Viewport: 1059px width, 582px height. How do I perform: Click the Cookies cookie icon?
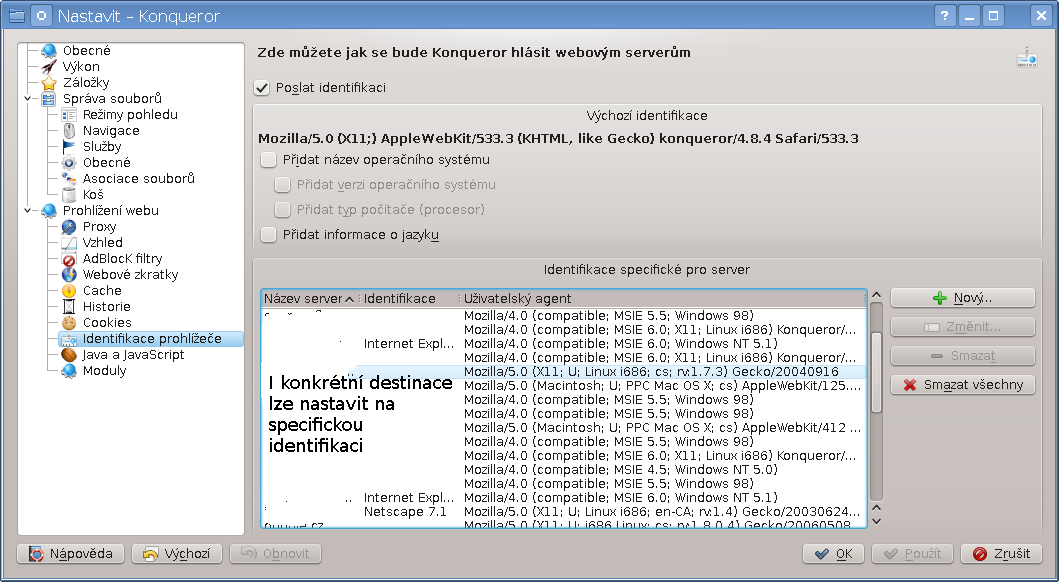[x=69, y=323]
